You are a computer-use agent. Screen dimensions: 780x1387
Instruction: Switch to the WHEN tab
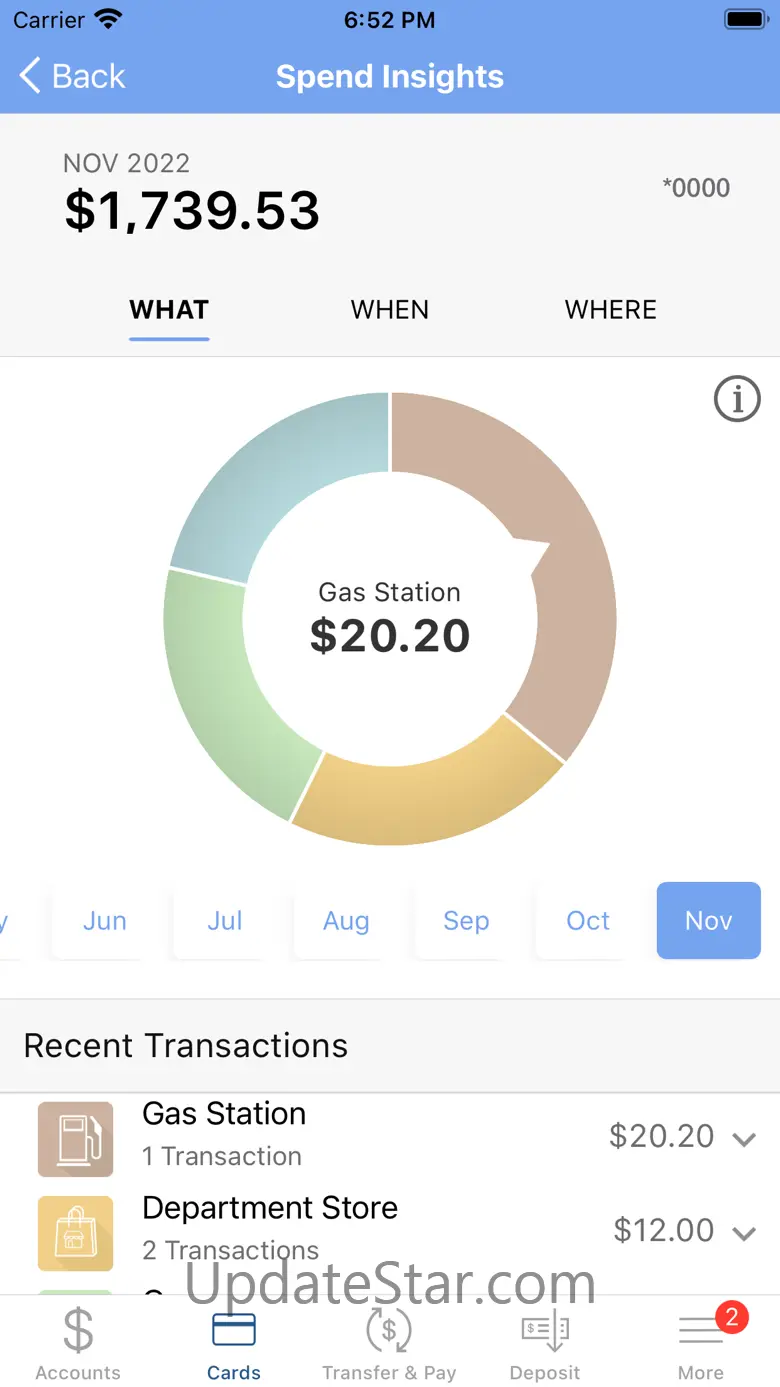(x=390, y=310)
